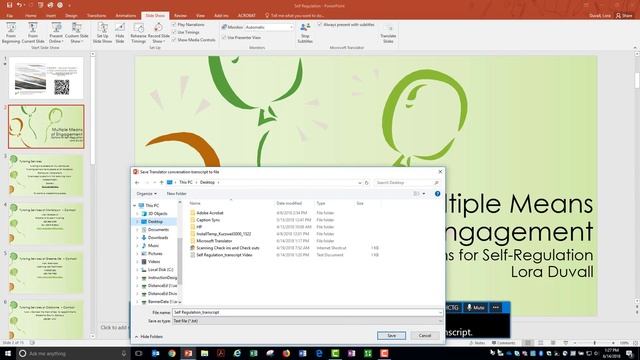Open the File tab
640x360 pixels.
coord(9,16)
